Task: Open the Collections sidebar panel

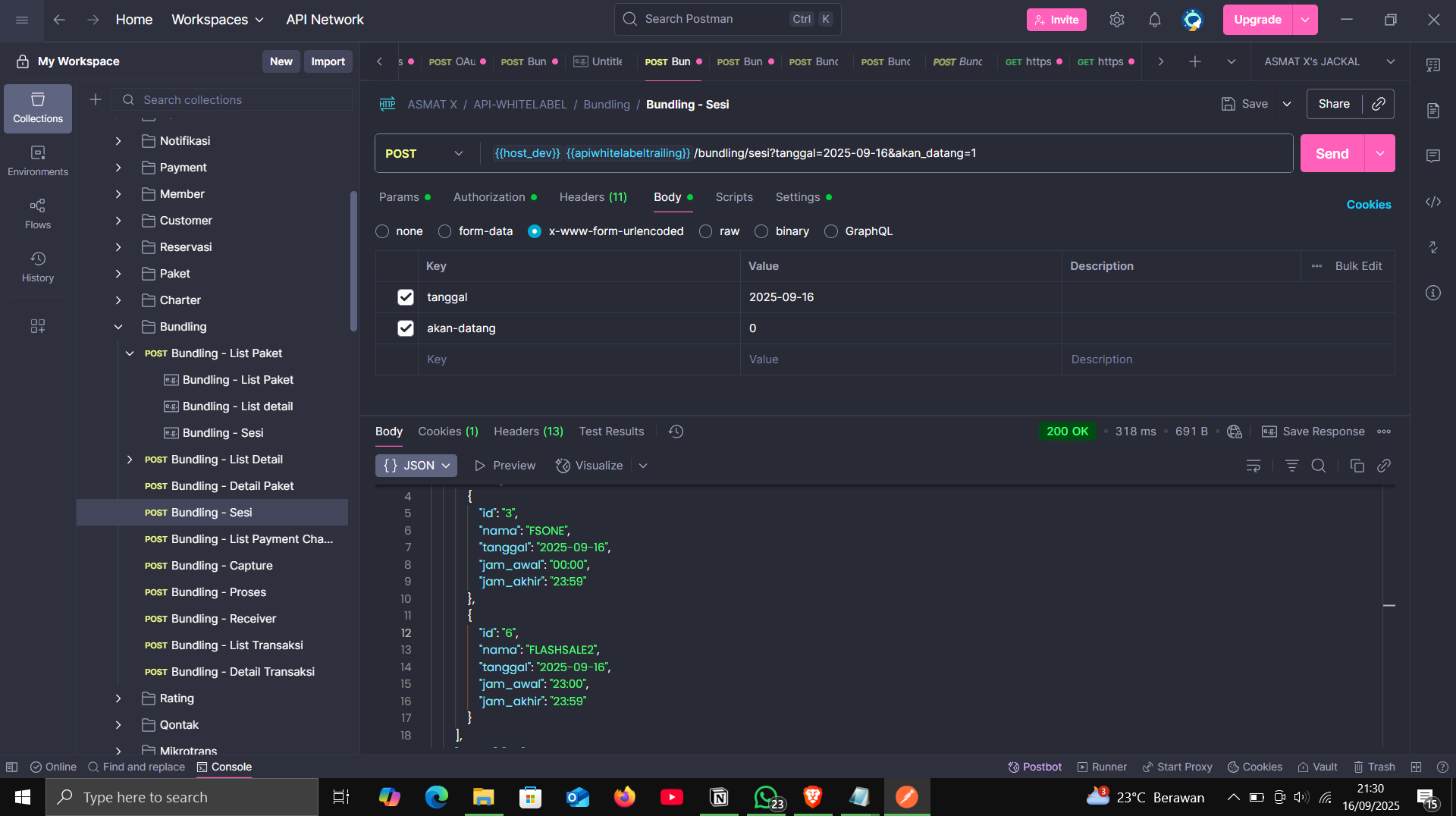Action: click(x=38, y=108)
